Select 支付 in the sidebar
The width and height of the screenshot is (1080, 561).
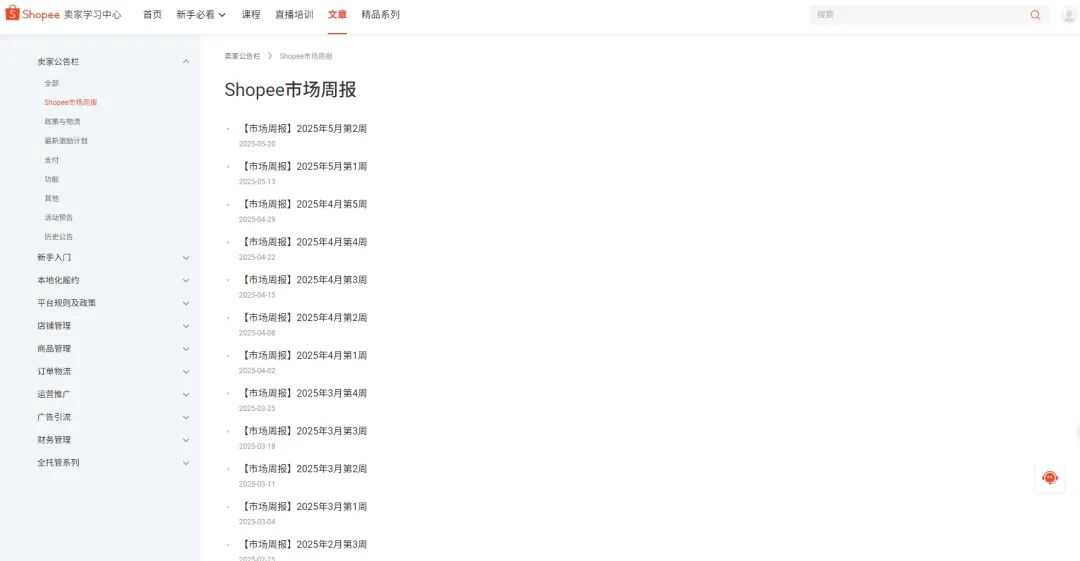pos(52,160)
